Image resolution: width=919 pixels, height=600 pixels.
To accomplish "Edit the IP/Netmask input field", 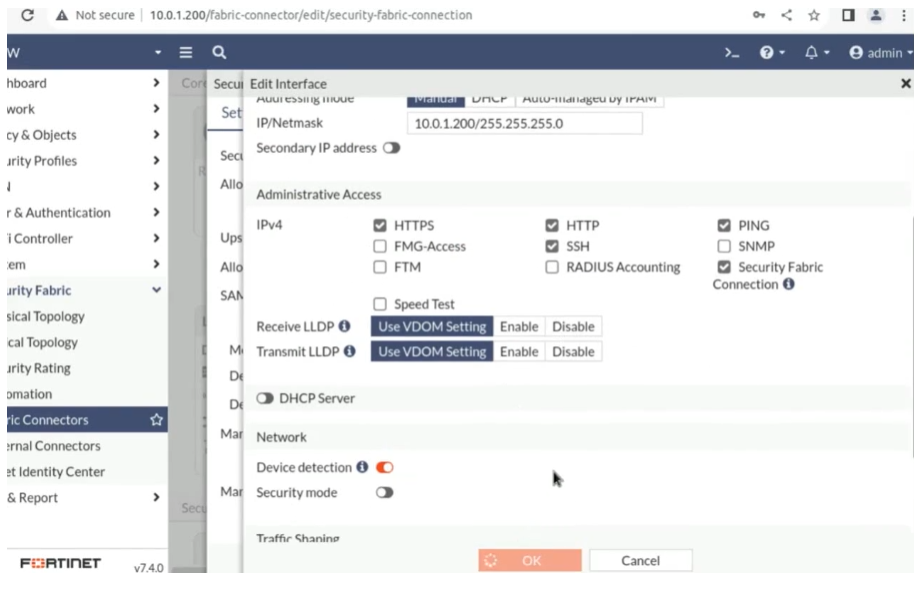I will pyautogui.click(x=525, y=124).
